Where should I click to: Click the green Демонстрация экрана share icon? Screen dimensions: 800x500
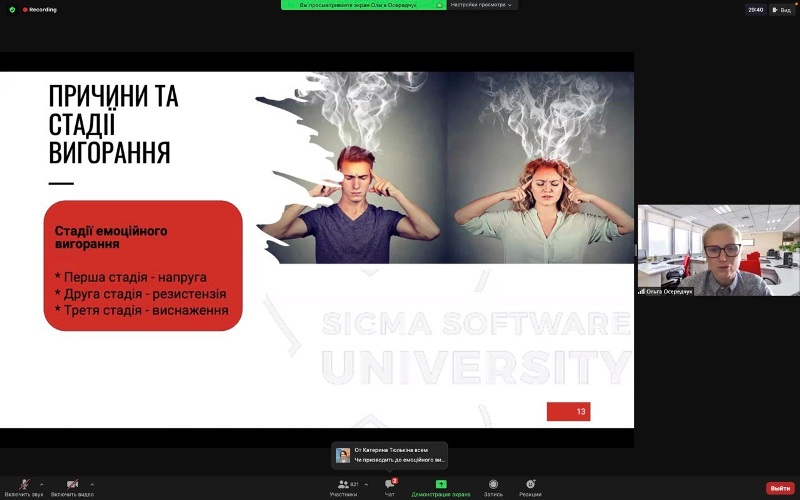click(441, 484)
